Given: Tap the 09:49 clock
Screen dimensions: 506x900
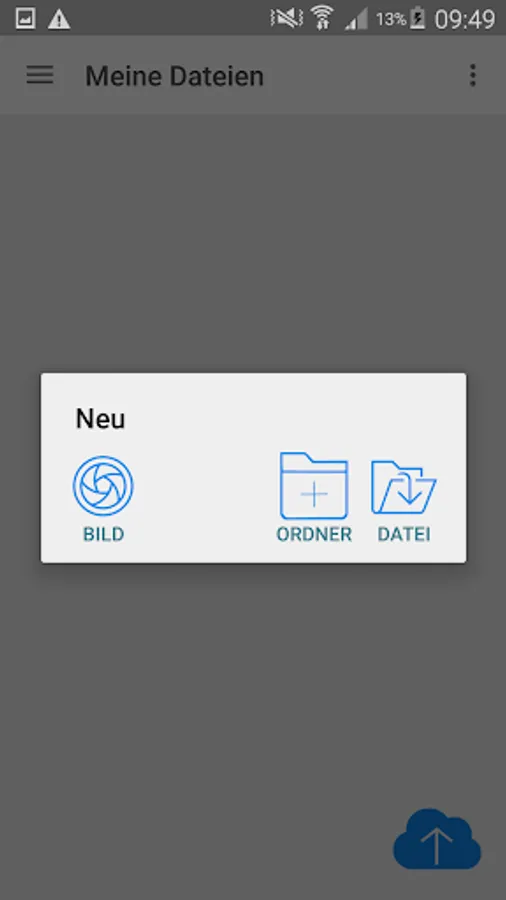Looking at the screenshot, I should click(465, 20).
